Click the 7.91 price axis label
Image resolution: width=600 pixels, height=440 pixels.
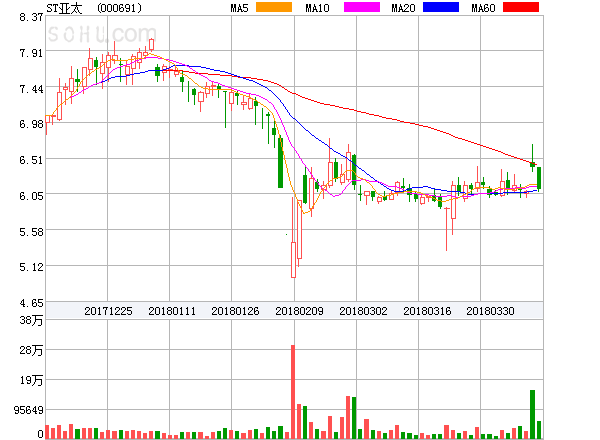pyautogui.click(x=31, y=53)
